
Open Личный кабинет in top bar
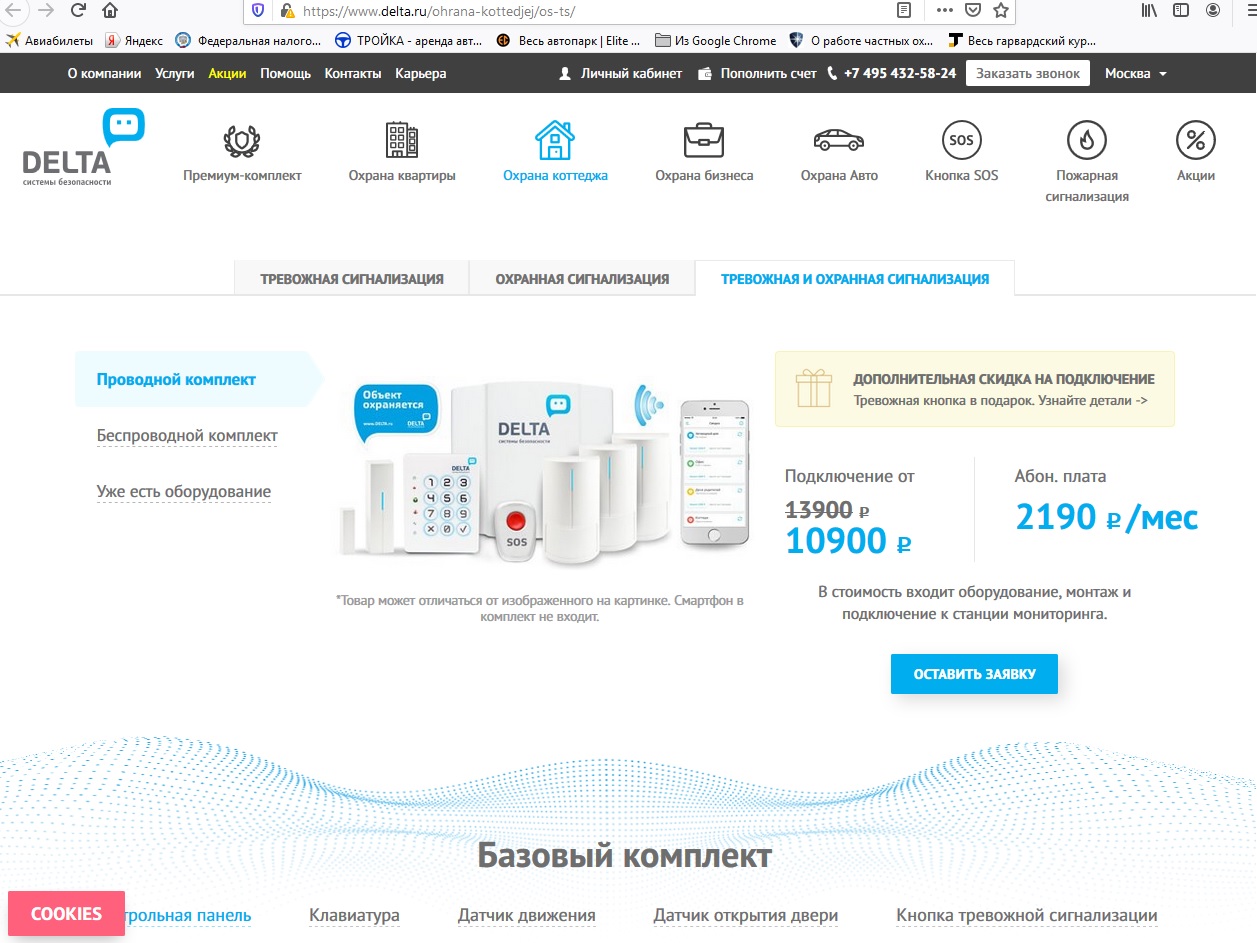[x=620, y=74]
